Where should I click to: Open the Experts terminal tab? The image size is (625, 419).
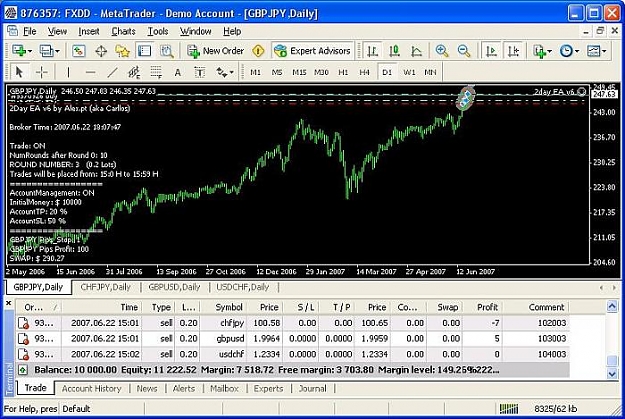[268, 389]
